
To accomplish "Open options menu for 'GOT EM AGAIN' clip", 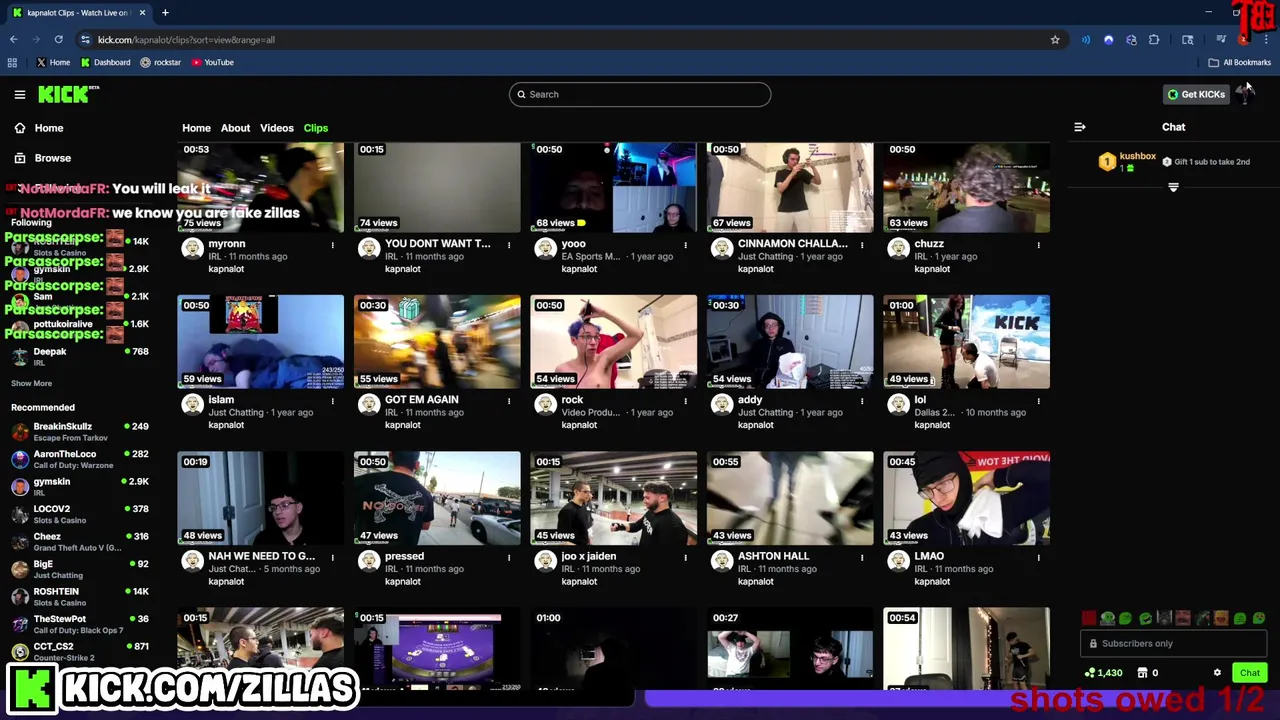I will [509, 401].
